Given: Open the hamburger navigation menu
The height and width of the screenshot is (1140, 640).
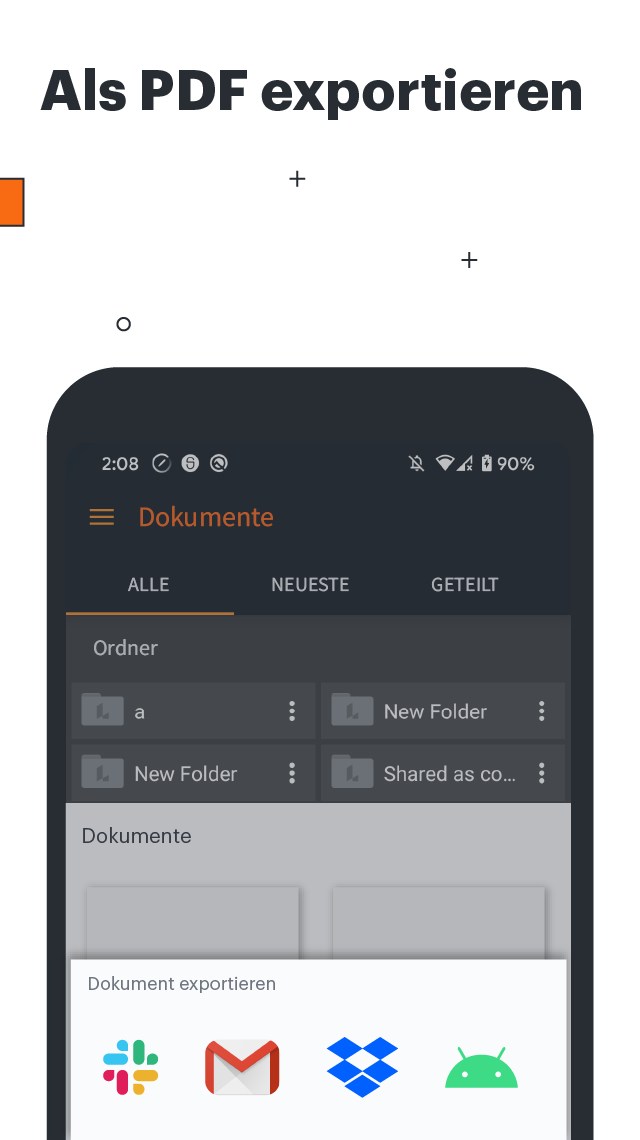Looking at the screenshot, I should click(102, 517).
